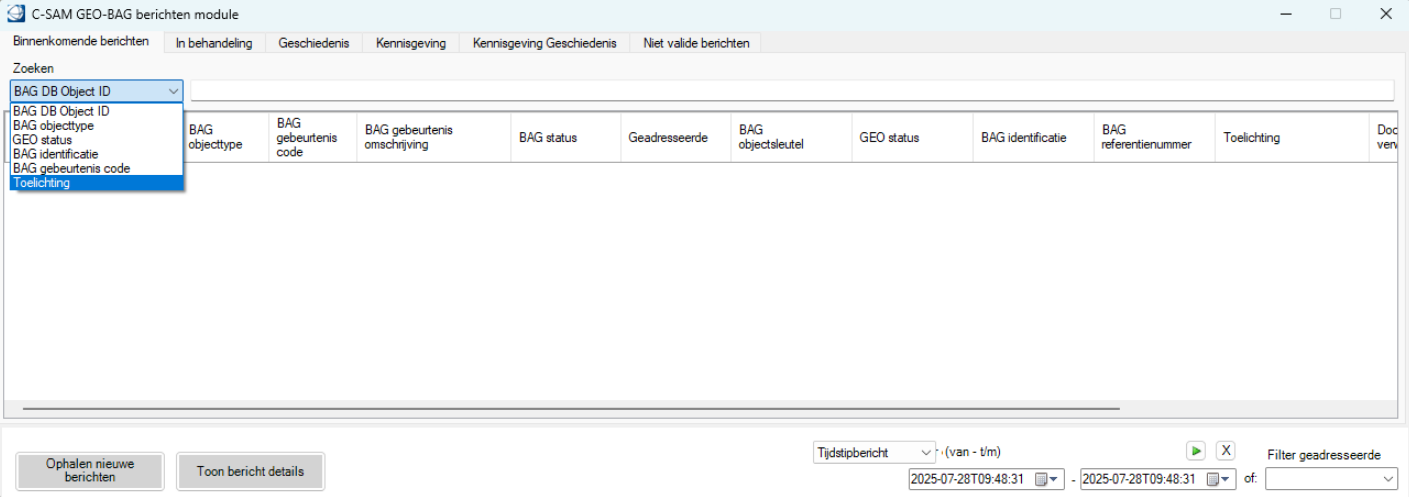Open the In behandeling tab
This screenshot has width=1409, height=497.
pyautogui.click(x=214, y=43)
